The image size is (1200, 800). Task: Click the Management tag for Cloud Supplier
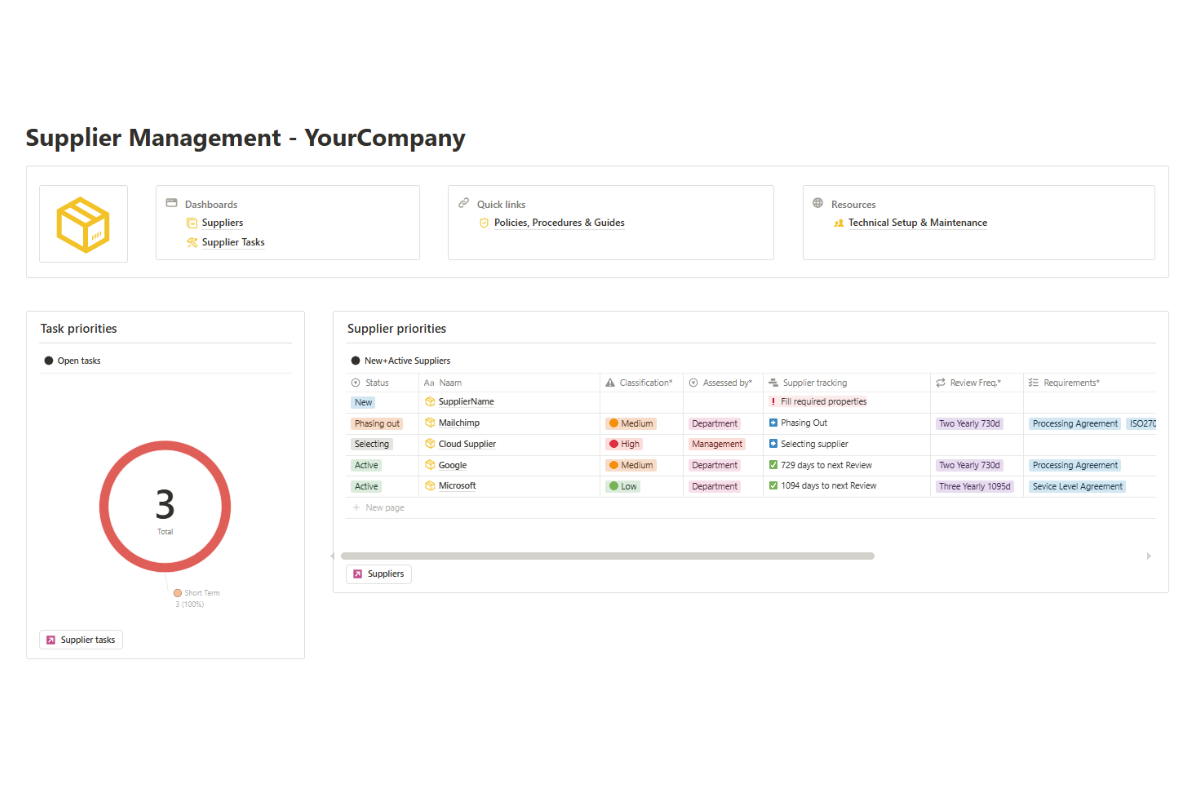coord(717,444)
